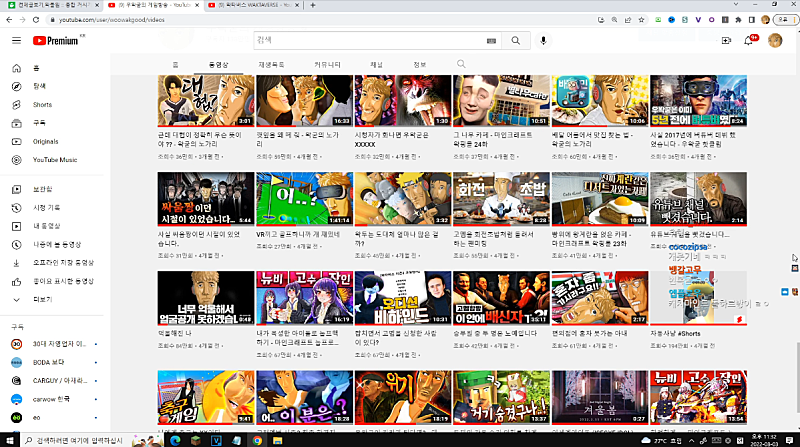The image size is (800, 447).
Task: Open the cafe thumbnail video 10:51
Action: [501, 101]
